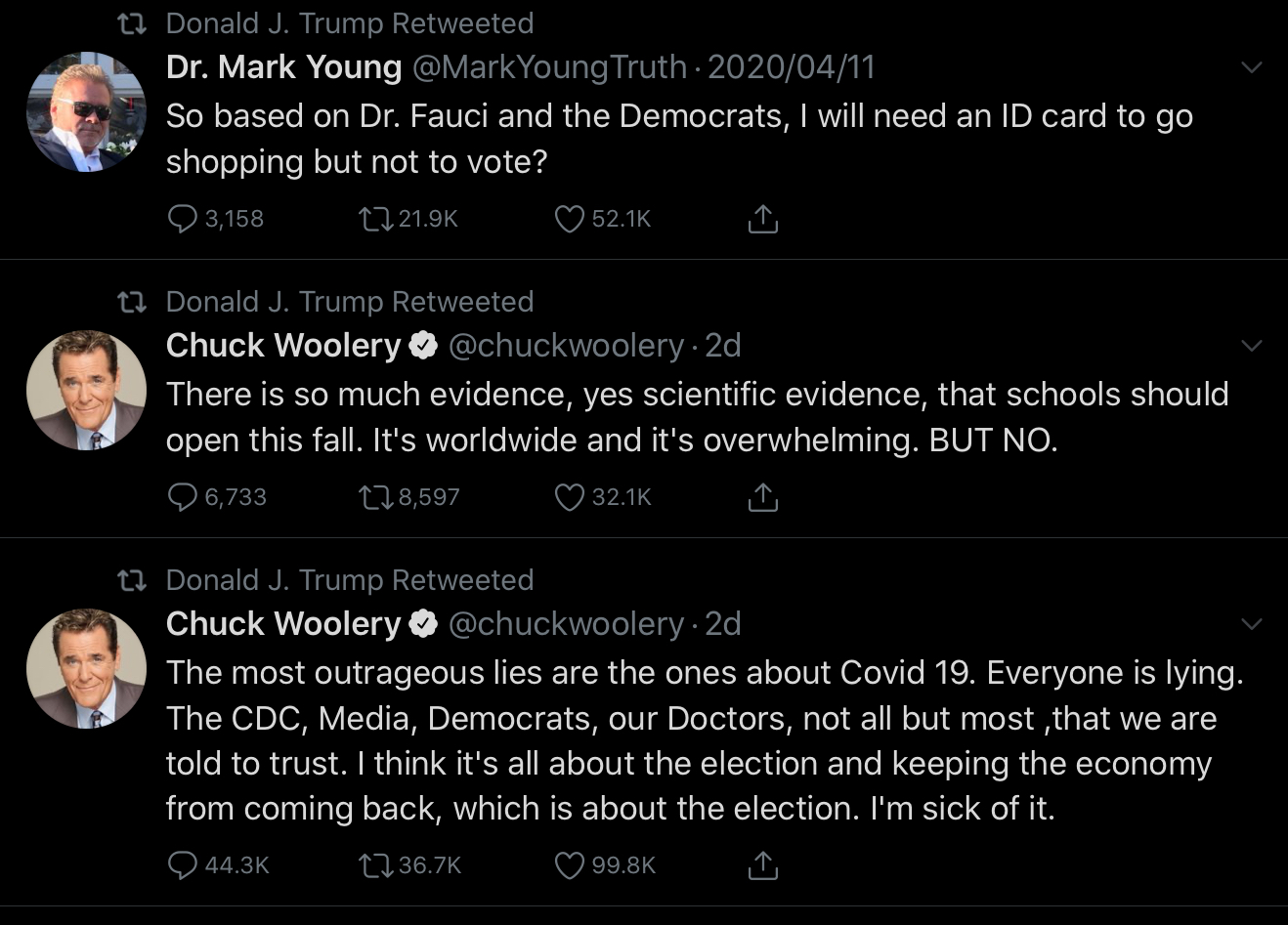Share the schools should open tweet
Viewport: 1288px width, 925px height.
point(762,497)
